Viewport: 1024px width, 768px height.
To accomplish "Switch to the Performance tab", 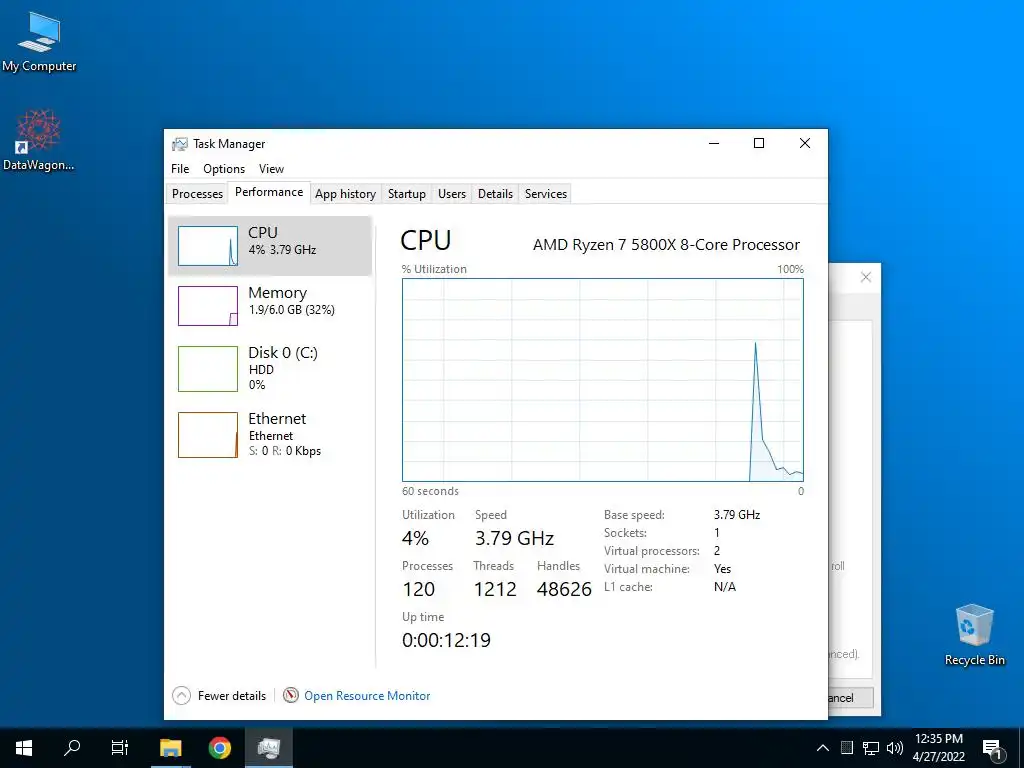I will coord(269,192).
